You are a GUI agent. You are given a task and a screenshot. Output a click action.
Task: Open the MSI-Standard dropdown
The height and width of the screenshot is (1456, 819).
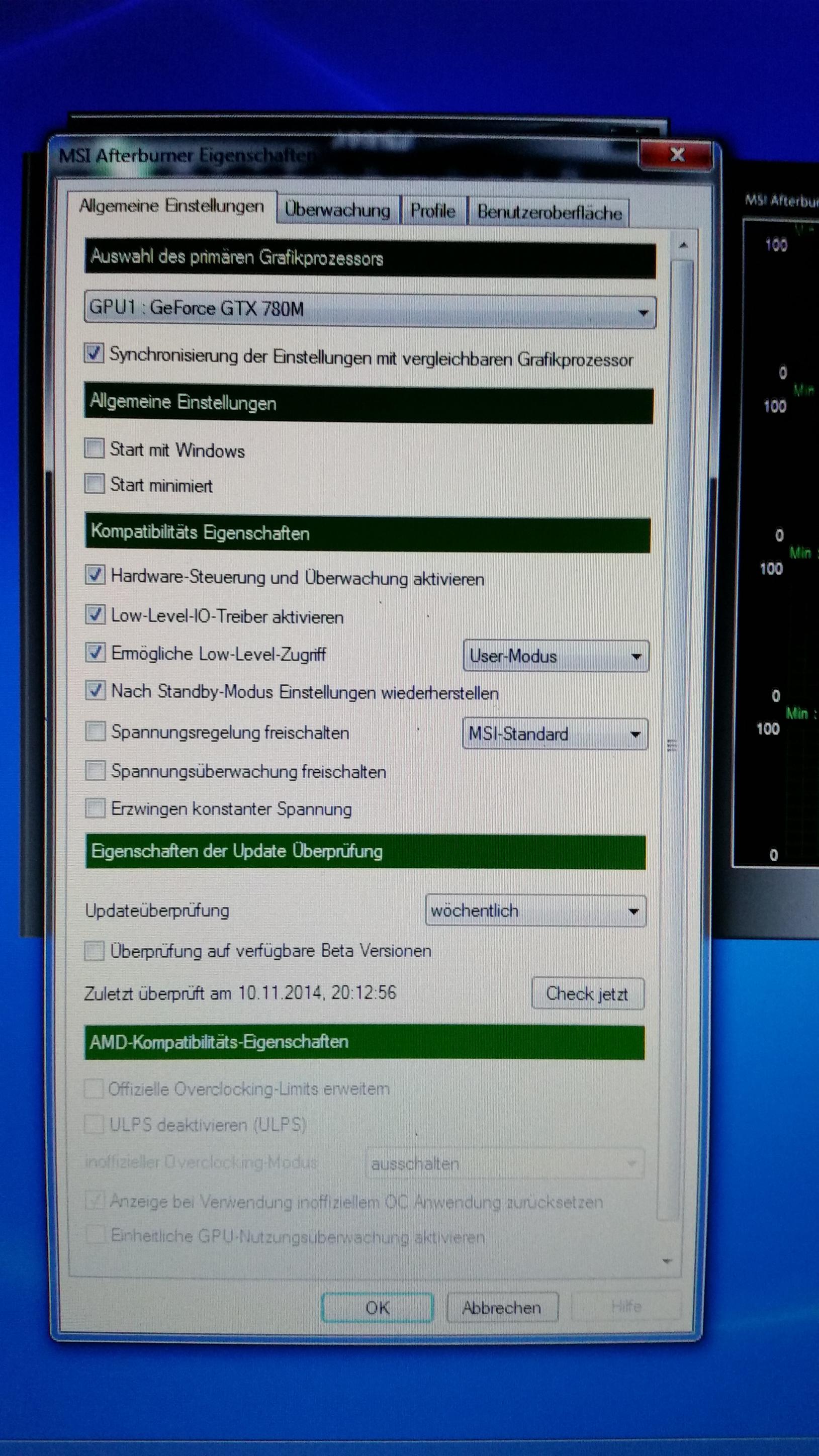pos(555,734)
